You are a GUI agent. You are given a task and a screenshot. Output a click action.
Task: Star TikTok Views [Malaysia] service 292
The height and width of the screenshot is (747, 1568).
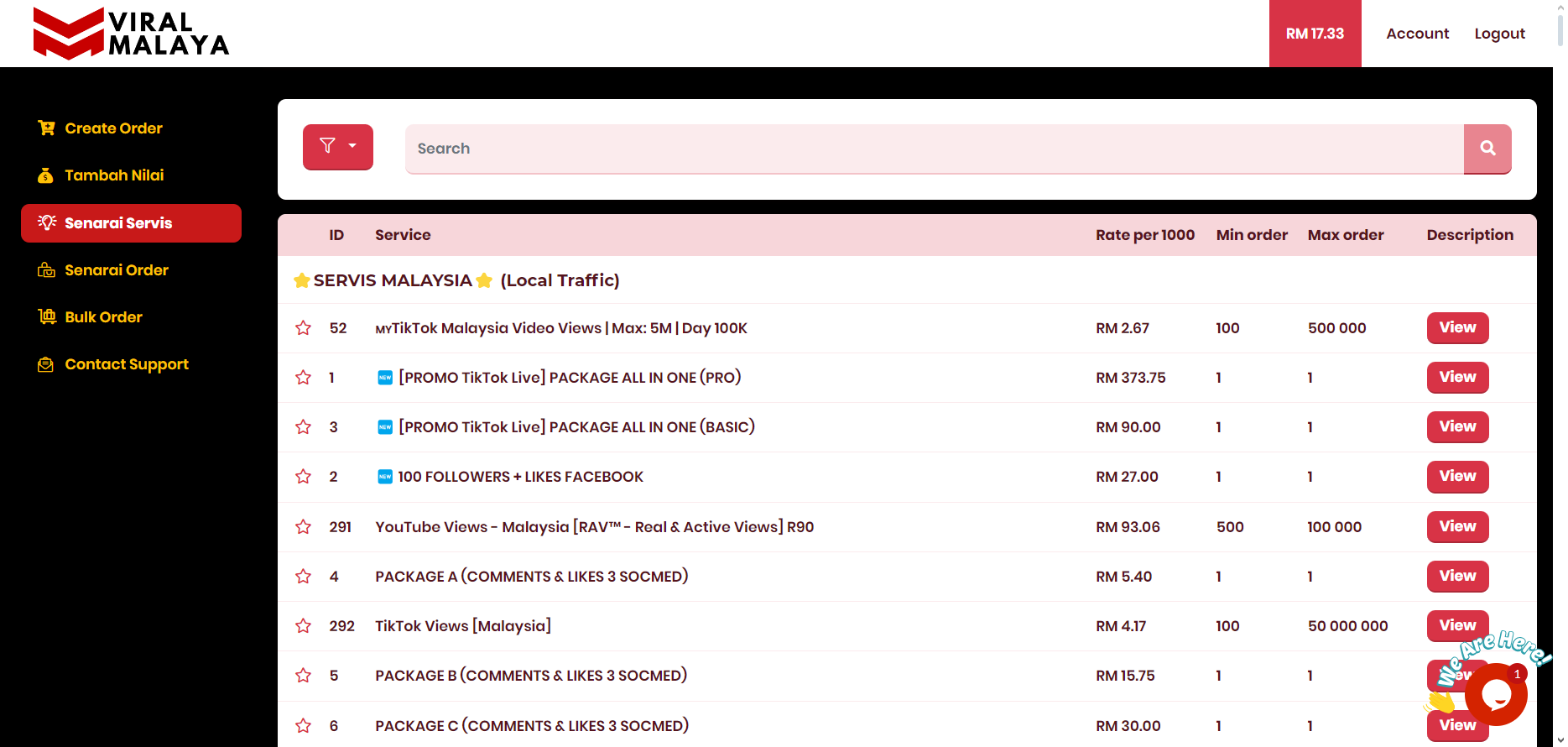304,626
